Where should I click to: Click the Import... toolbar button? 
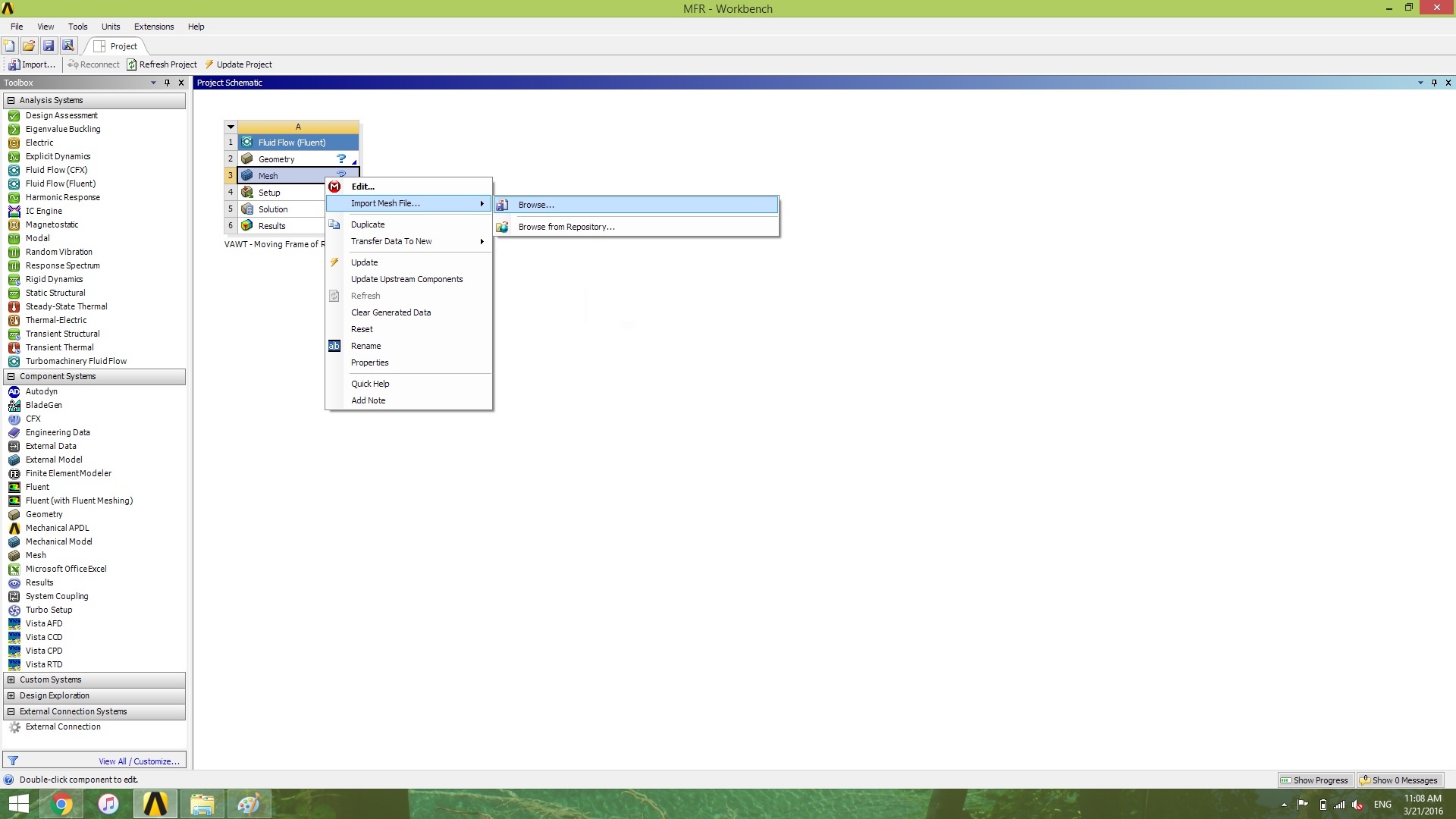click(32, 64)
